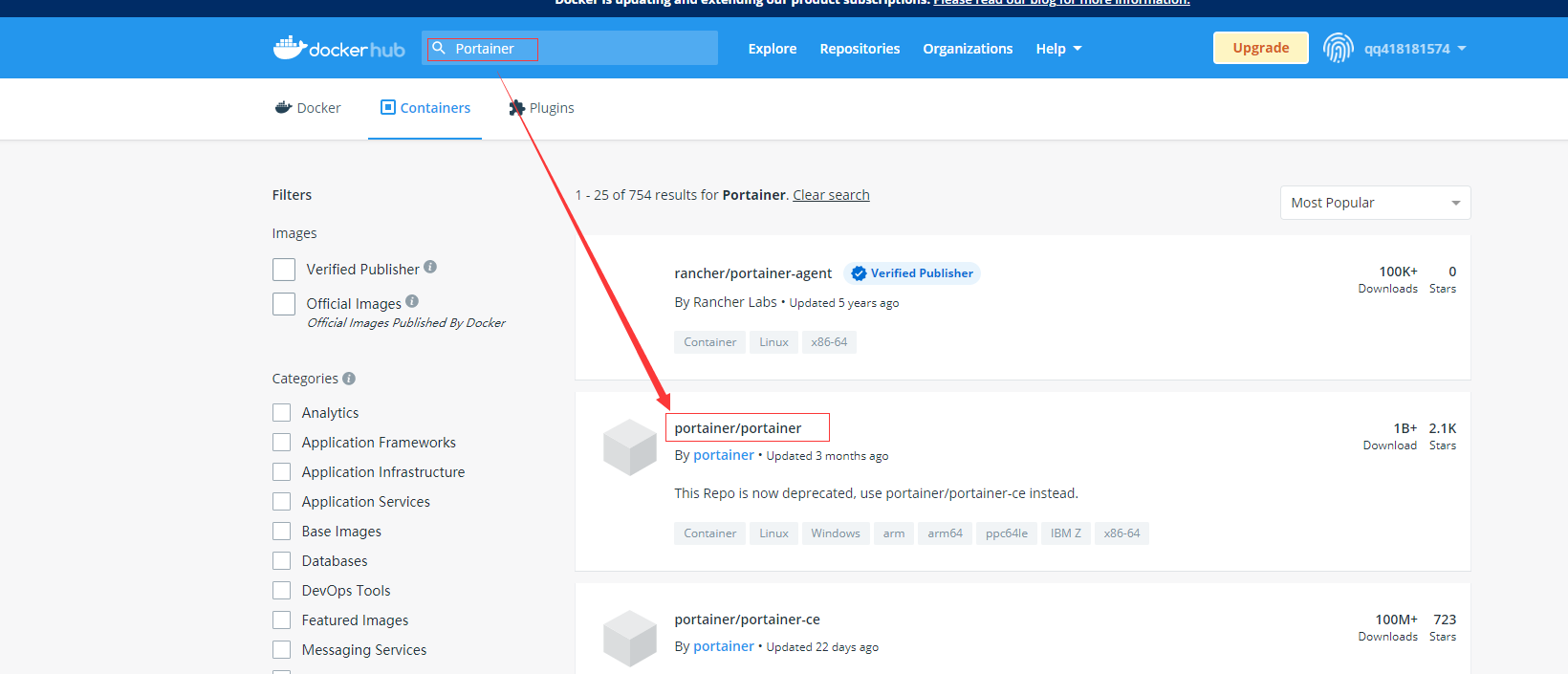Switch to the Docker tab
The height and width of the screenshot is (674, 1568).
(x=308, y=108)
